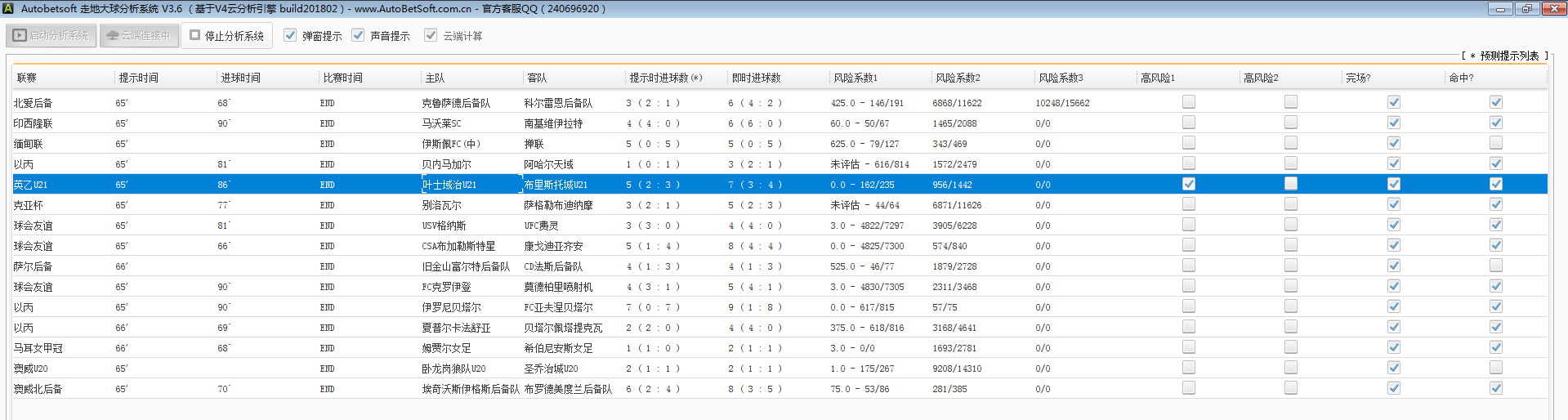This screenshot has width=1568, height=420.
Task: Click the 停止分析系统 stop button
Action: tap(226, 36)
